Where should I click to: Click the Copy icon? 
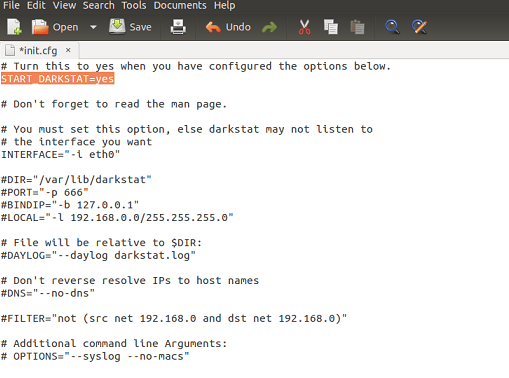331,27
